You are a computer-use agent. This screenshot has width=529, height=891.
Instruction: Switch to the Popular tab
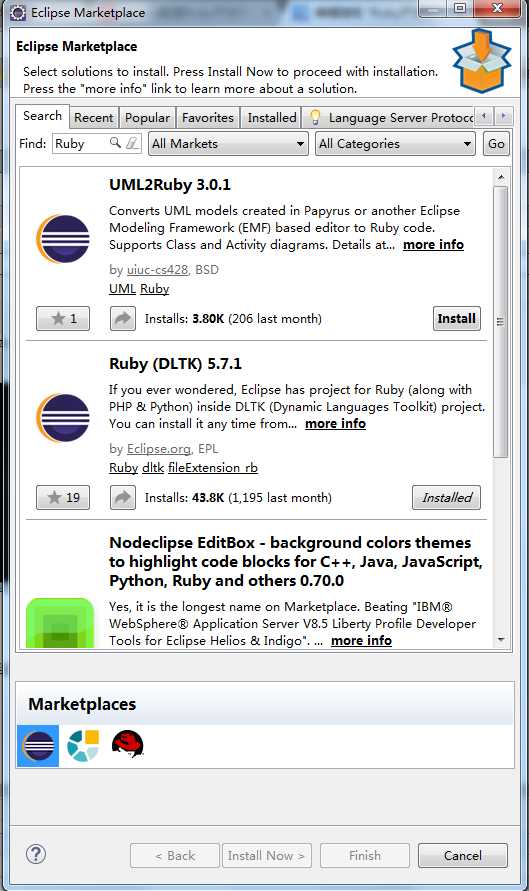(147, 118)
